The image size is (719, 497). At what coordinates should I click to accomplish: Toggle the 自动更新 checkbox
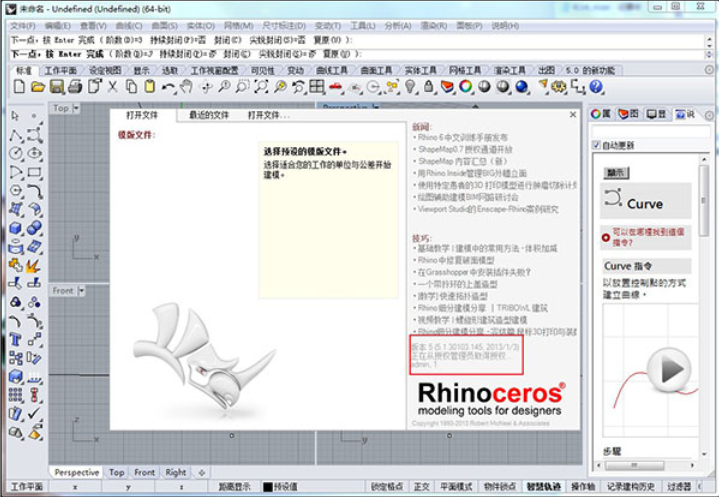tap(597, 146)
